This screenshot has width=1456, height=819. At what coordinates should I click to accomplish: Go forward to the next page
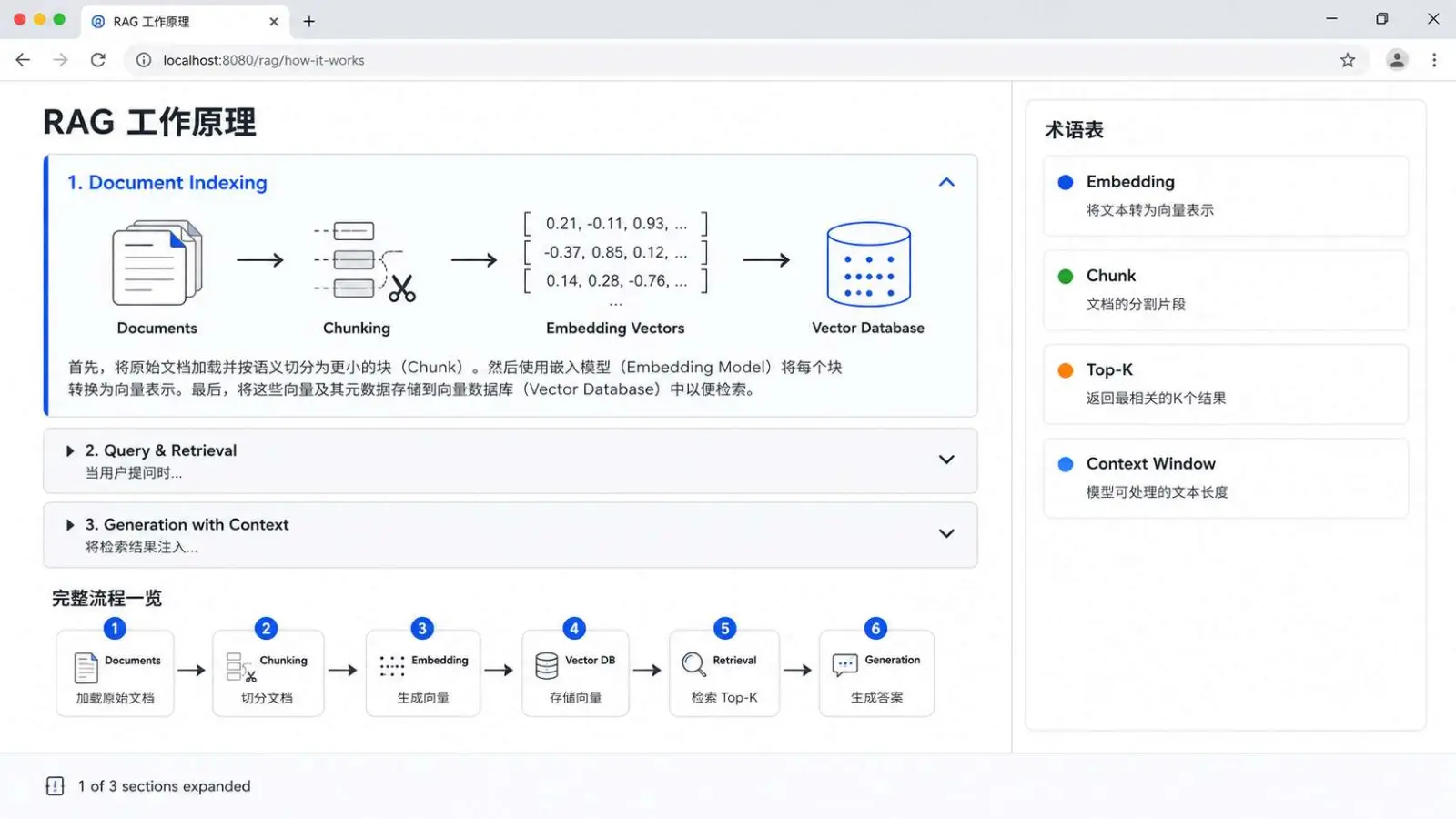pyautogui.click(x=60, y=60)
